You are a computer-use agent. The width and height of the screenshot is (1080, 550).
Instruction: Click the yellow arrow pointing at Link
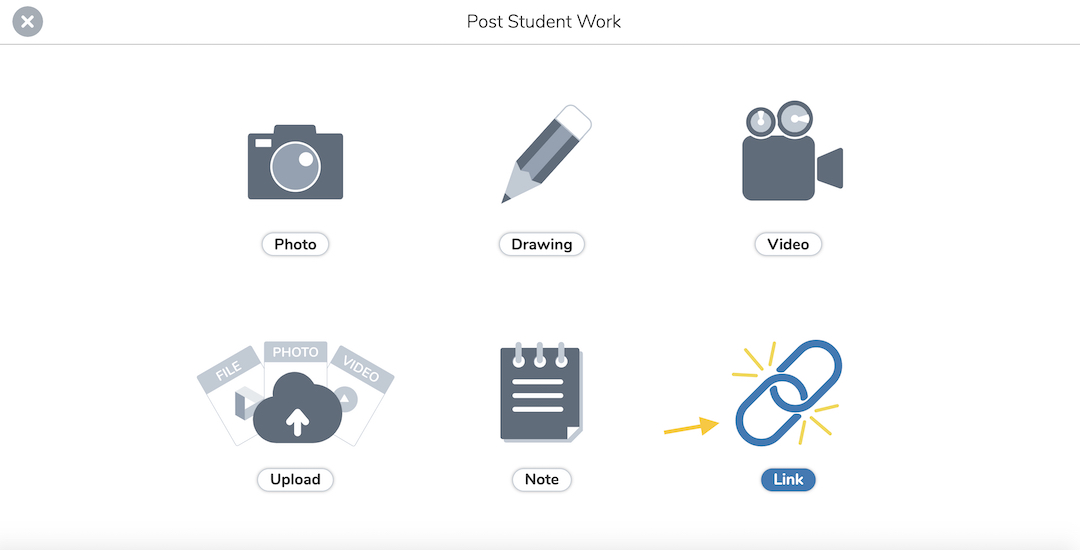691,427
